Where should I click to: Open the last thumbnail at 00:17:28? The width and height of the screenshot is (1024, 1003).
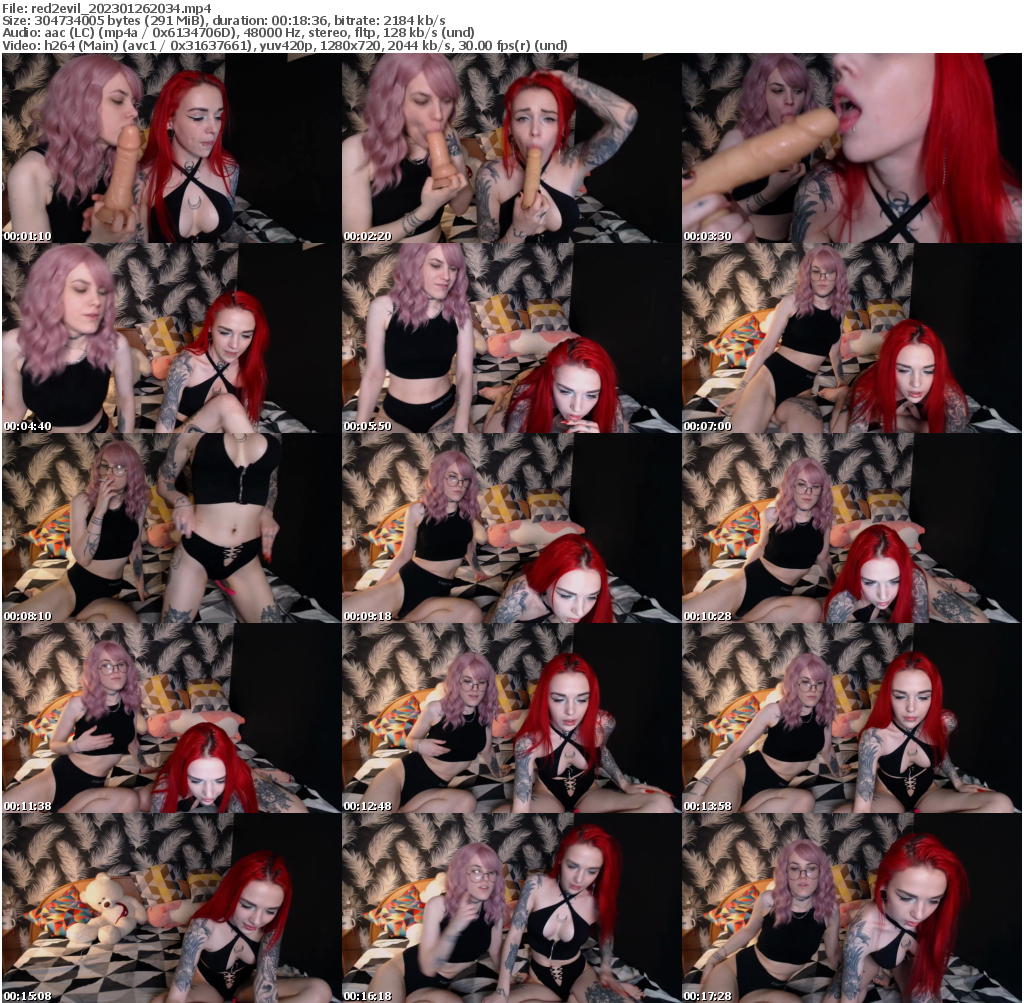click(x=852, y=906)
